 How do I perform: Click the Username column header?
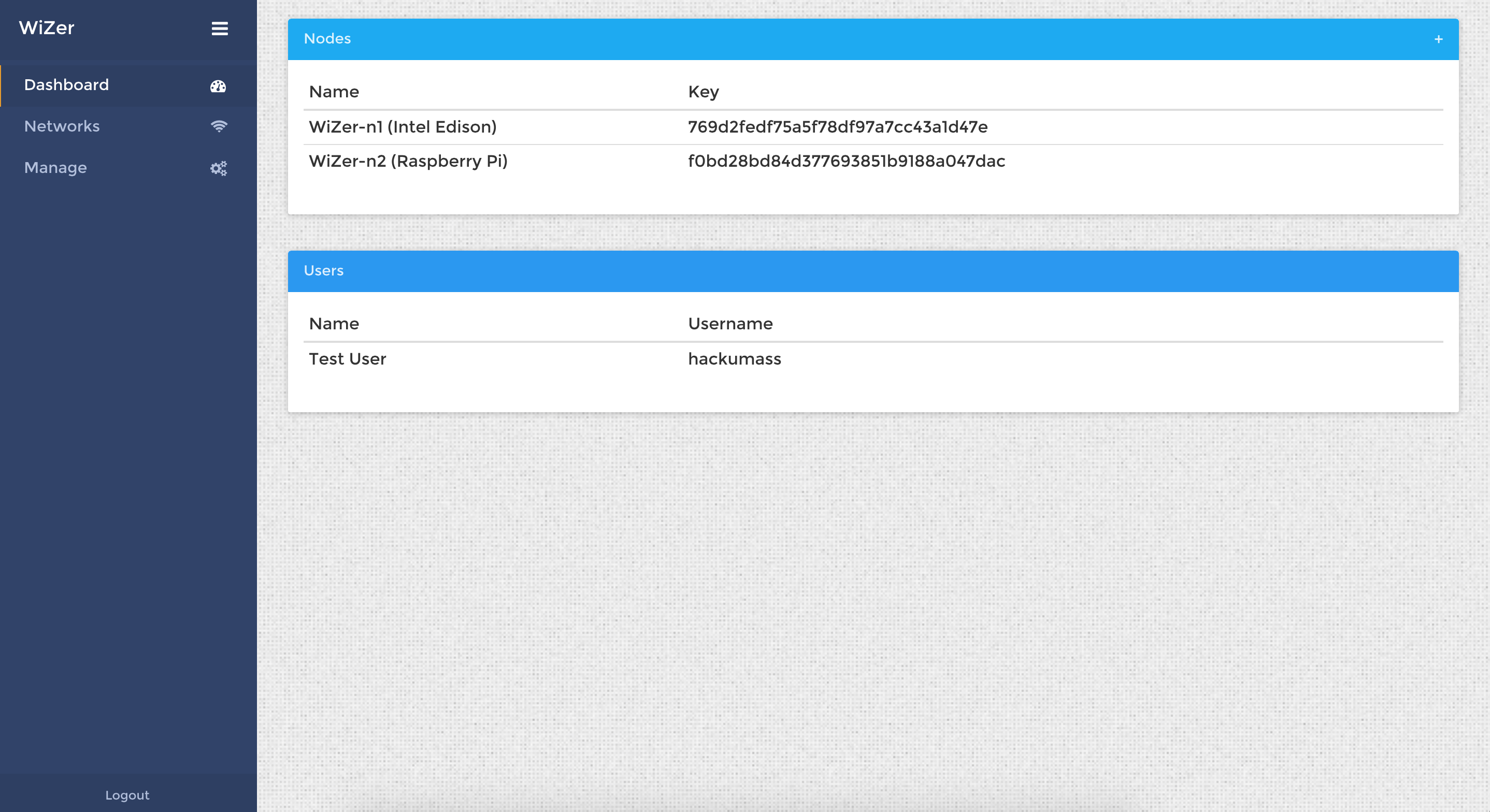coord(730,323)
